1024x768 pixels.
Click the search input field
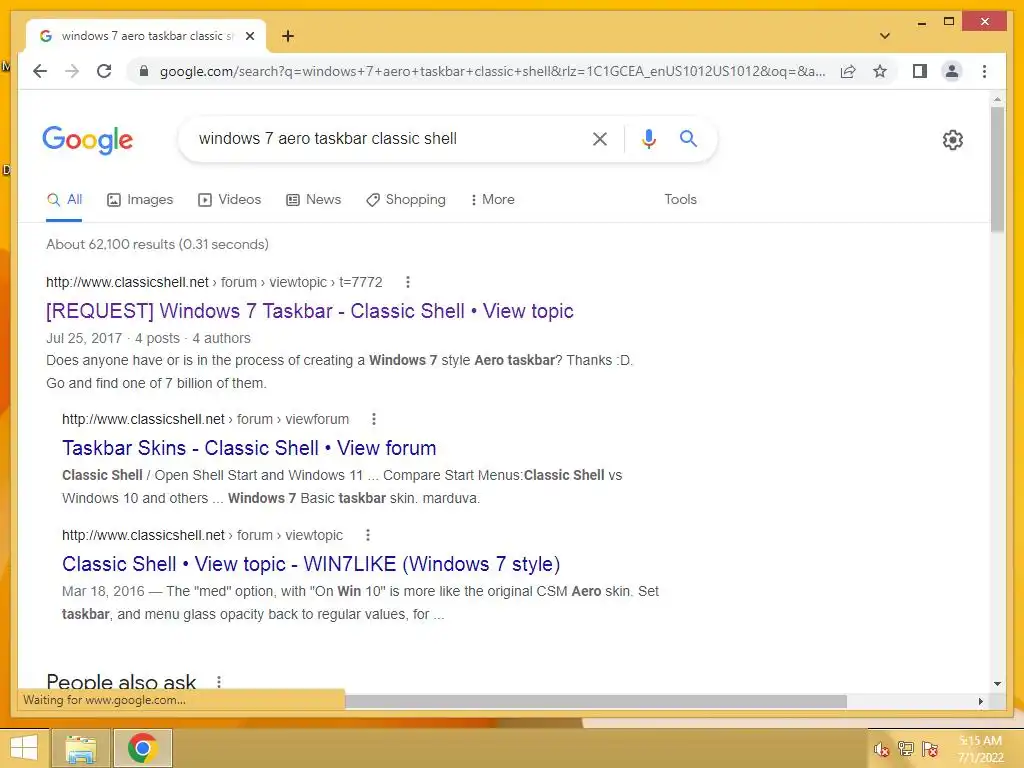click(385, 138)
